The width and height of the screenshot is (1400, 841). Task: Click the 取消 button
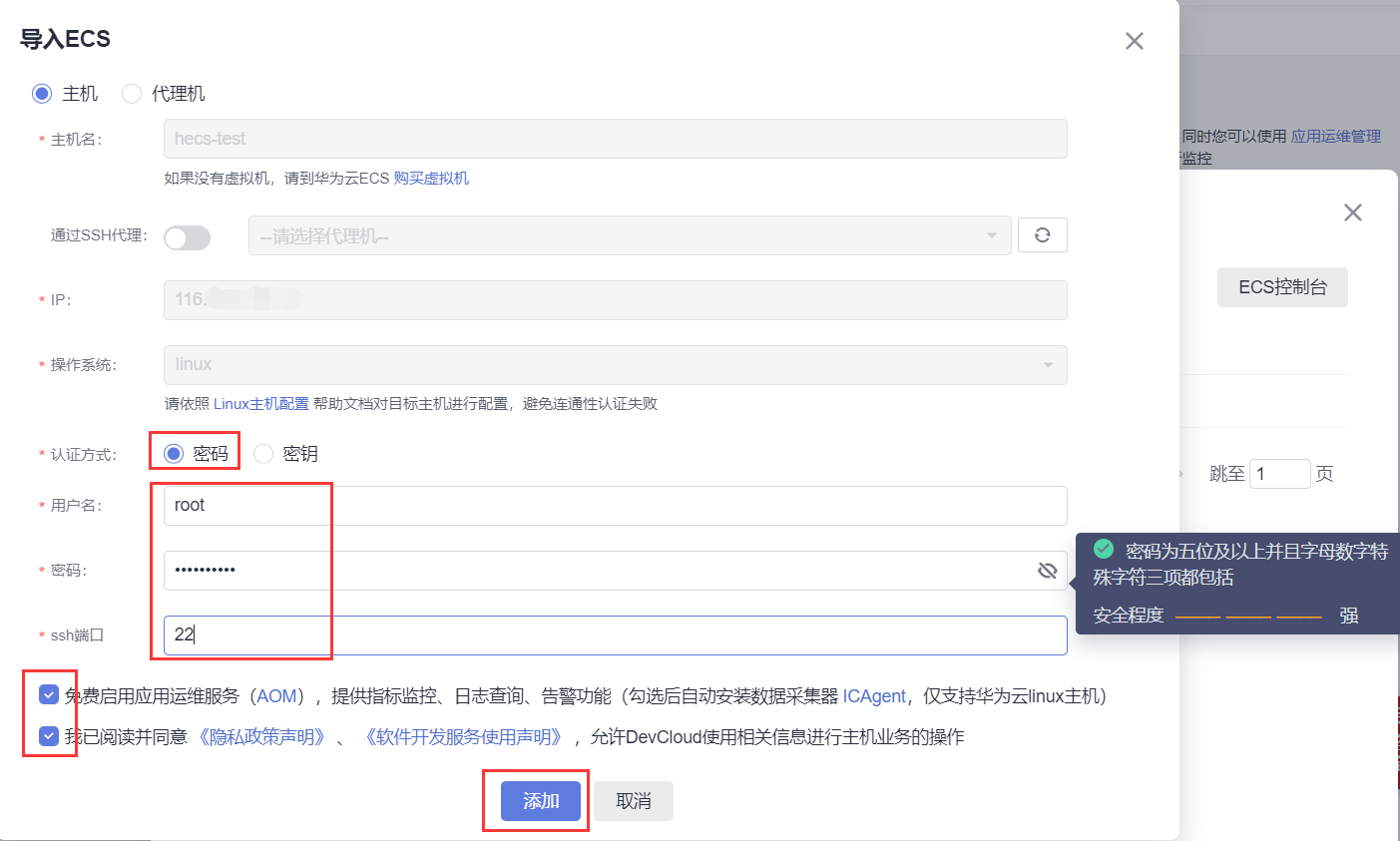pos(633,800)
